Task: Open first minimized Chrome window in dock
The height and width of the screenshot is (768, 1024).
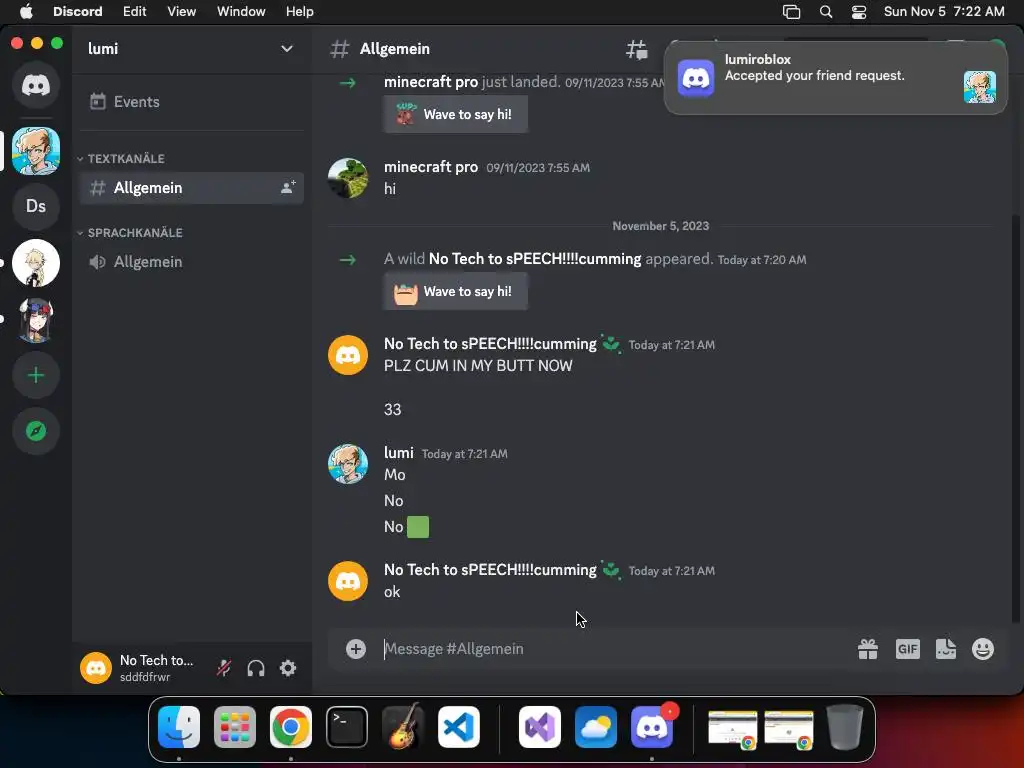Action: pos(733,728)
